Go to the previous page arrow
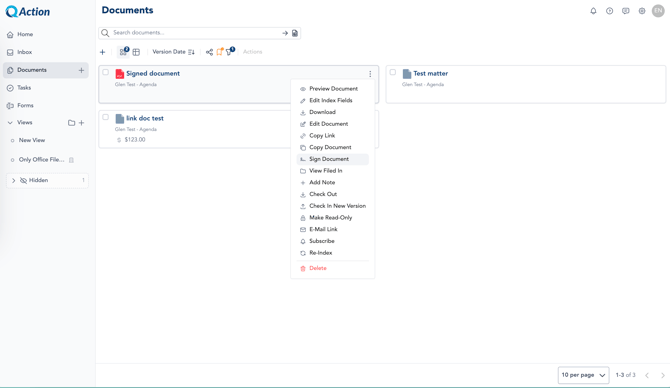This screenshot has width=670, height=388. pos(647,375)
